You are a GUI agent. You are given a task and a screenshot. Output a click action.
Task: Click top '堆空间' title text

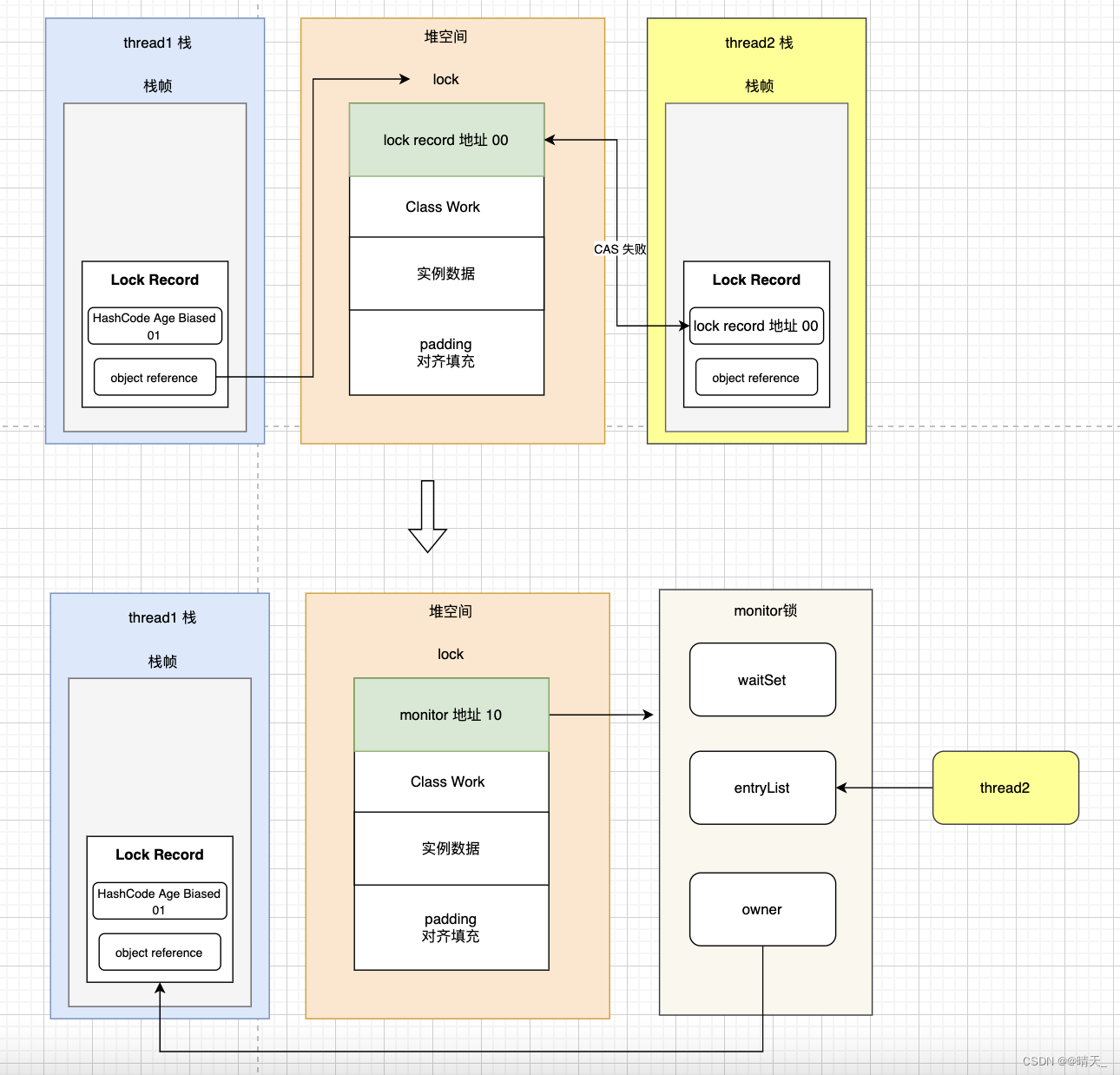(x=446, y=36)
